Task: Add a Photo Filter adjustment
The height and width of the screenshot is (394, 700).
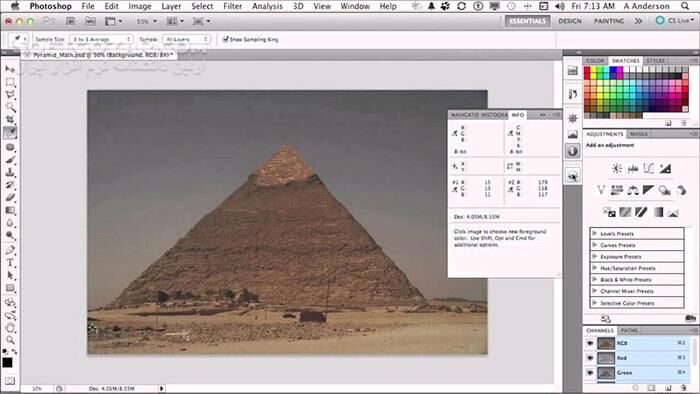Action: click(x=665, y=190)
